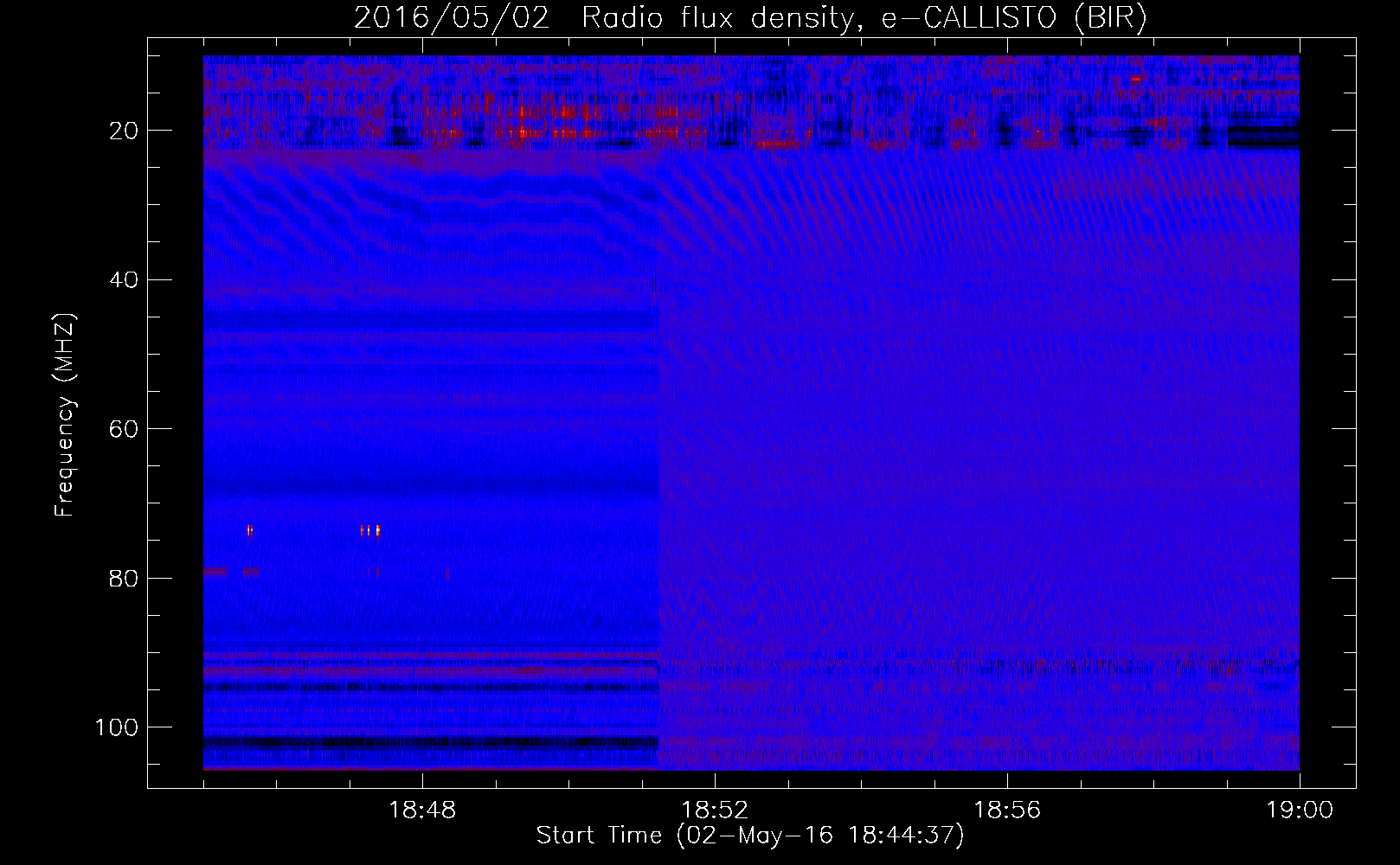This screenshot has height=865, width=1400.
Task: Click the 18:48 time tick label
Action: [x=422, y=811]
